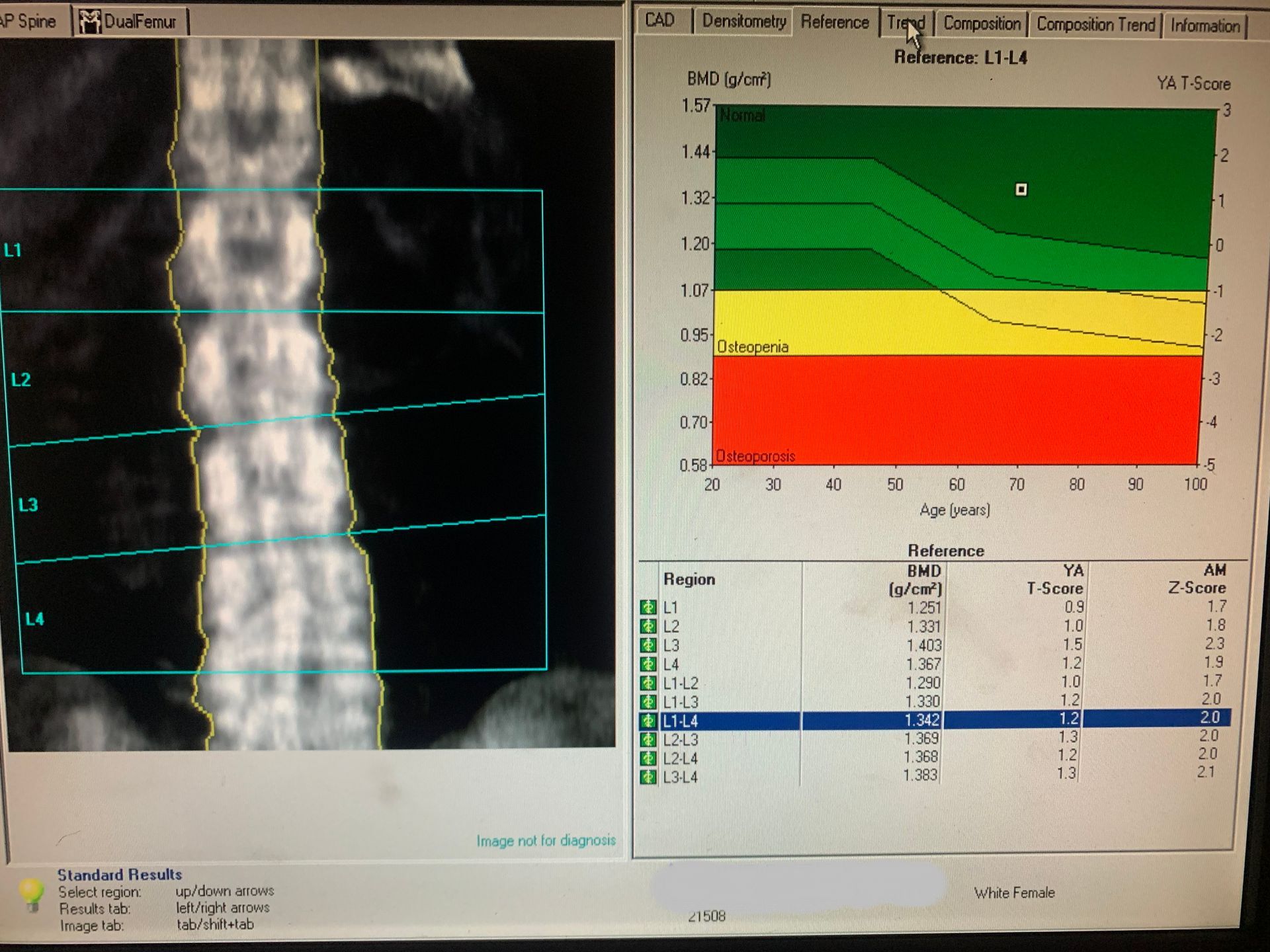Open the CAD tab
This screenshot has height=952, width=1270.
pos(661,20)
